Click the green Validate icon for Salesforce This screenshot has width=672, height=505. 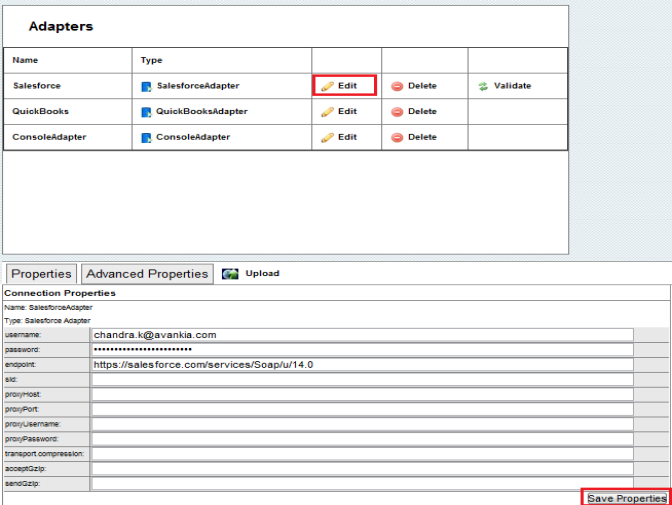483,86
